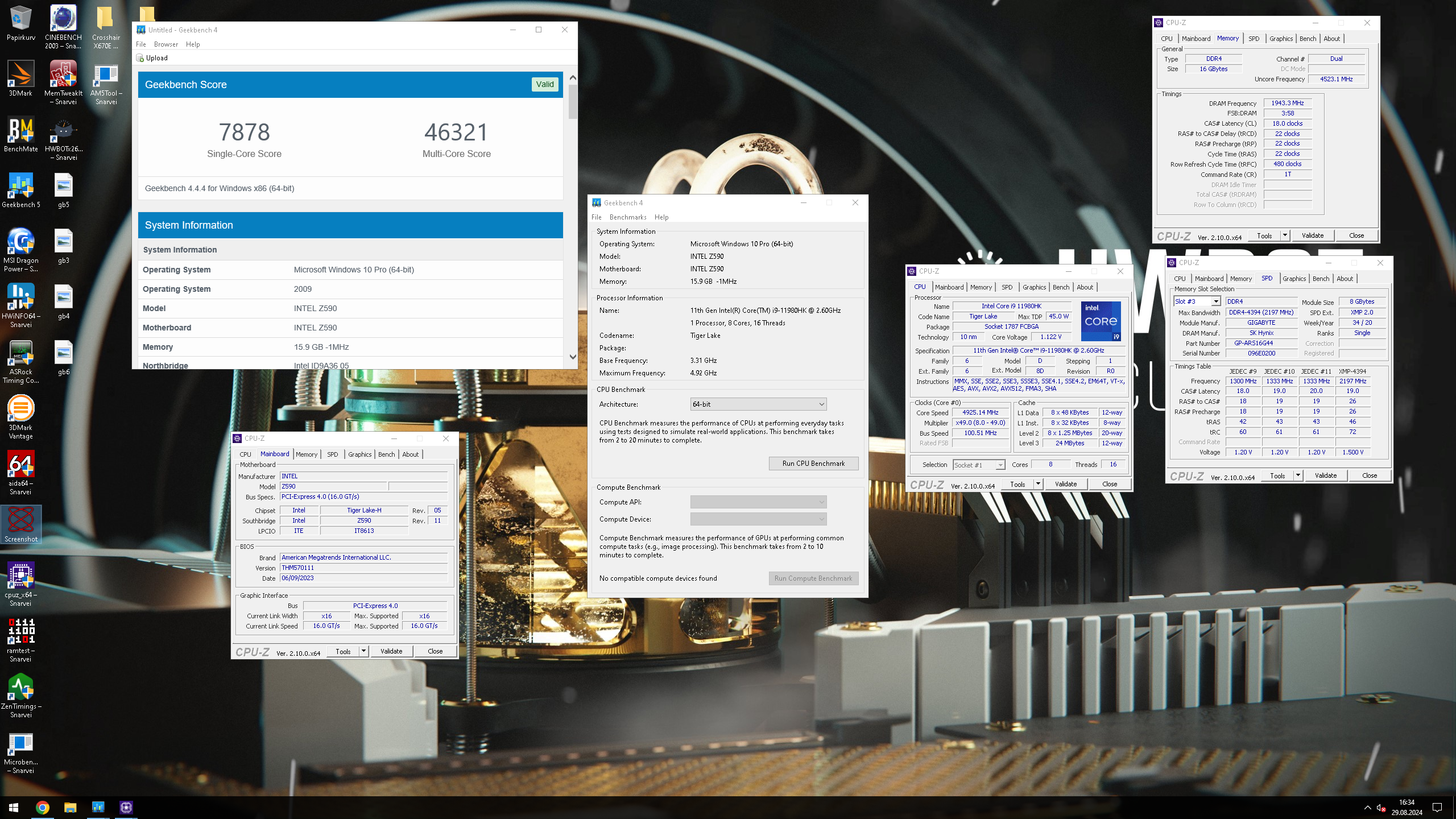
Task: Open CPU-Z from the taskbar
Action: (126, 807)
